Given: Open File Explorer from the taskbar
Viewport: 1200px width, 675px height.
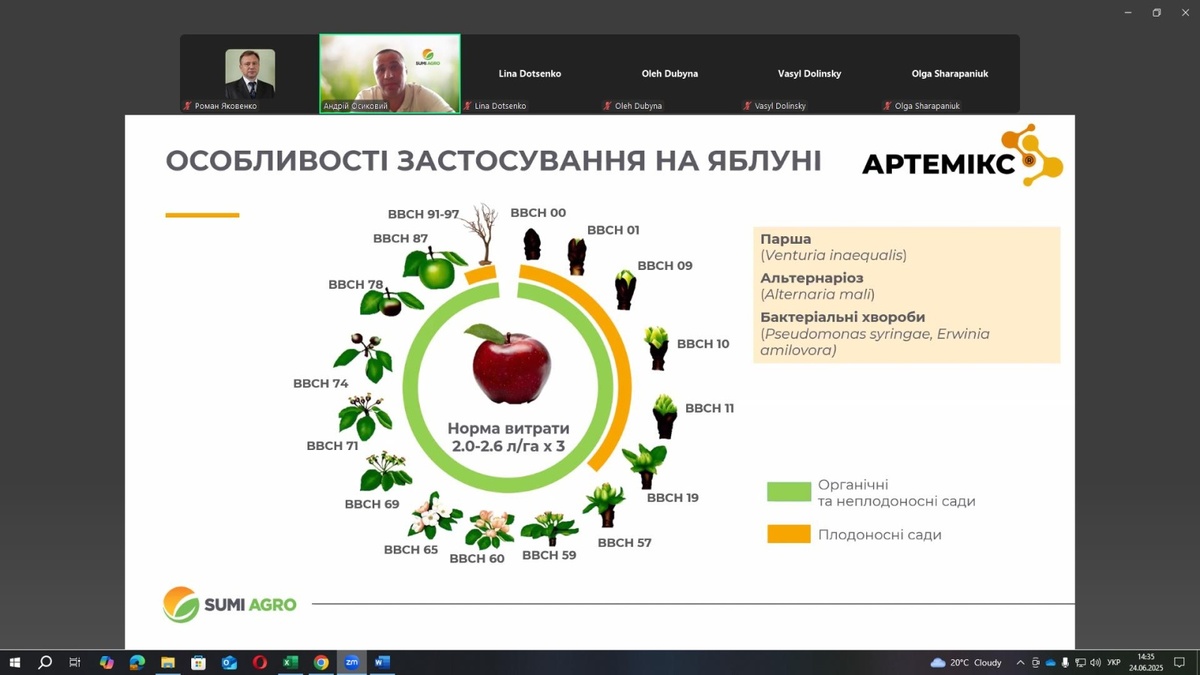Looking at the screenshot, I should (168, 662).
